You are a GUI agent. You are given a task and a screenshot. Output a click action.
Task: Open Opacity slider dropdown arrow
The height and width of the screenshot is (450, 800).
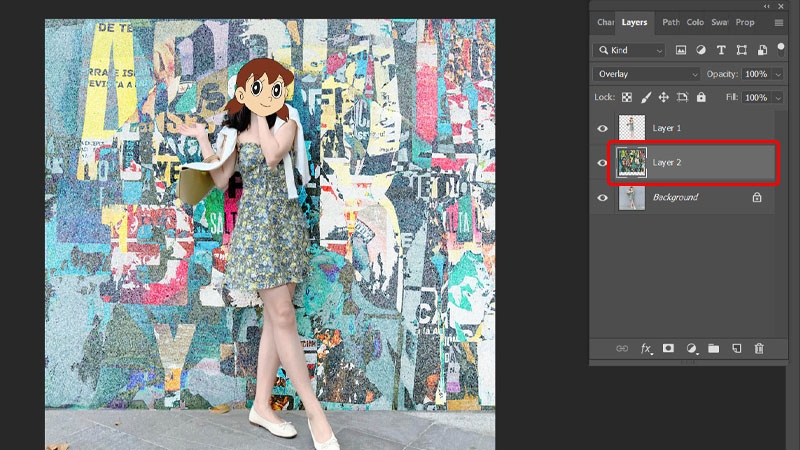(778, 74)
